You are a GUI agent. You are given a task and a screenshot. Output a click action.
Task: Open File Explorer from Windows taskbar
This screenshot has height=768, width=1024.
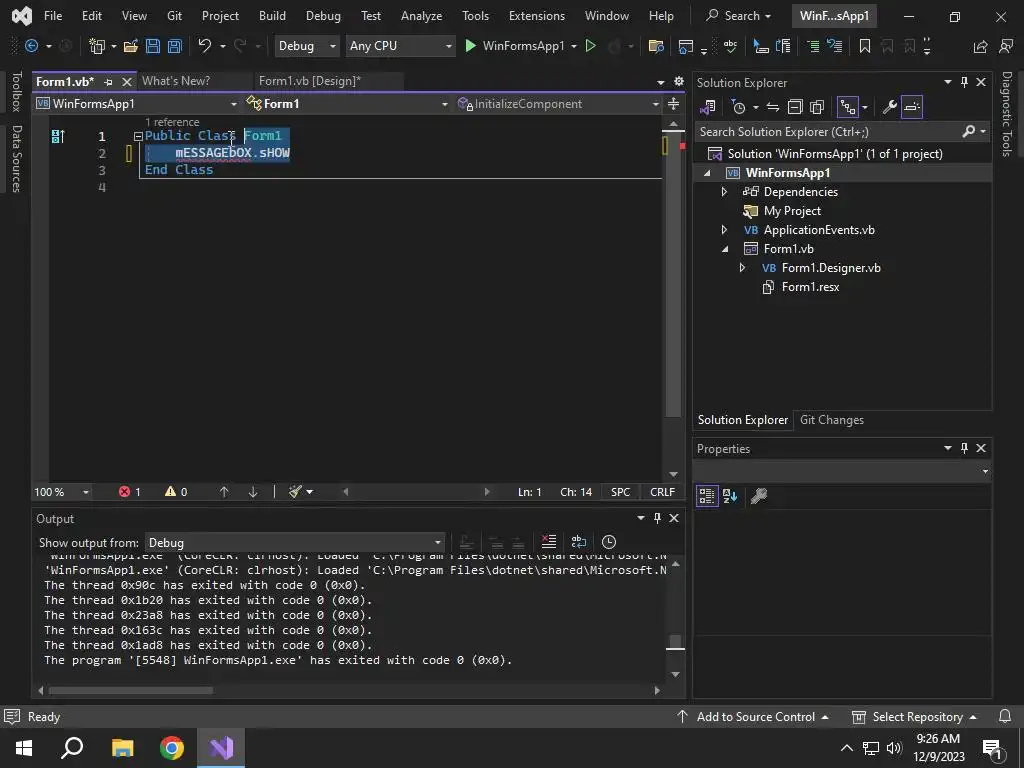(x=122, y=748)
